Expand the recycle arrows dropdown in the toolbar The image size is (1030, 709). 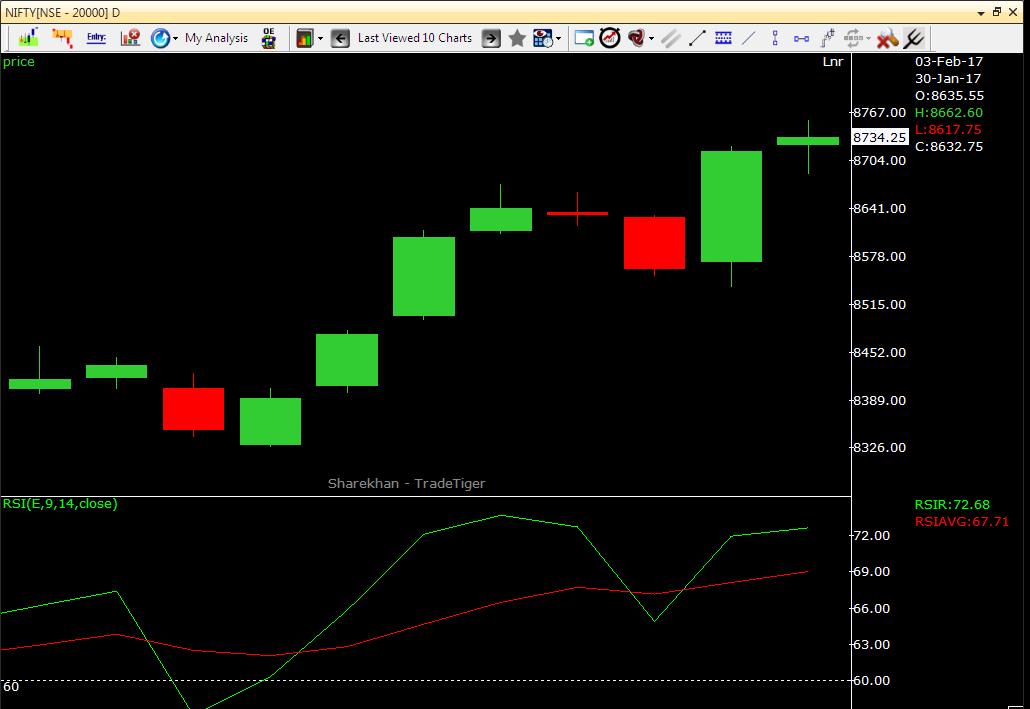pyautogui.click(x=868, y=37)
